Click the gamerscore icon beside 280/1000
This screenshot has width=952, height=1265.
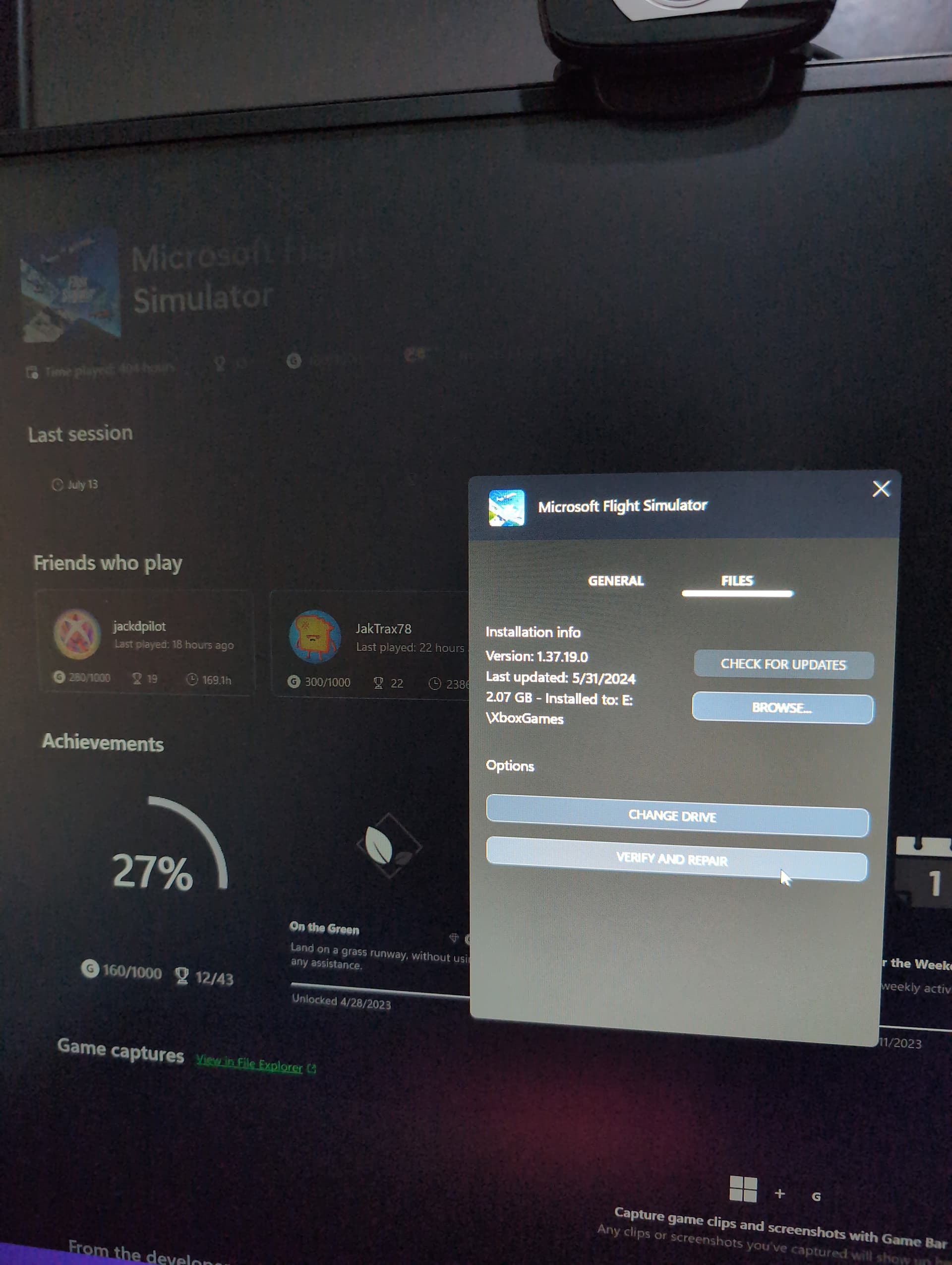59,677
